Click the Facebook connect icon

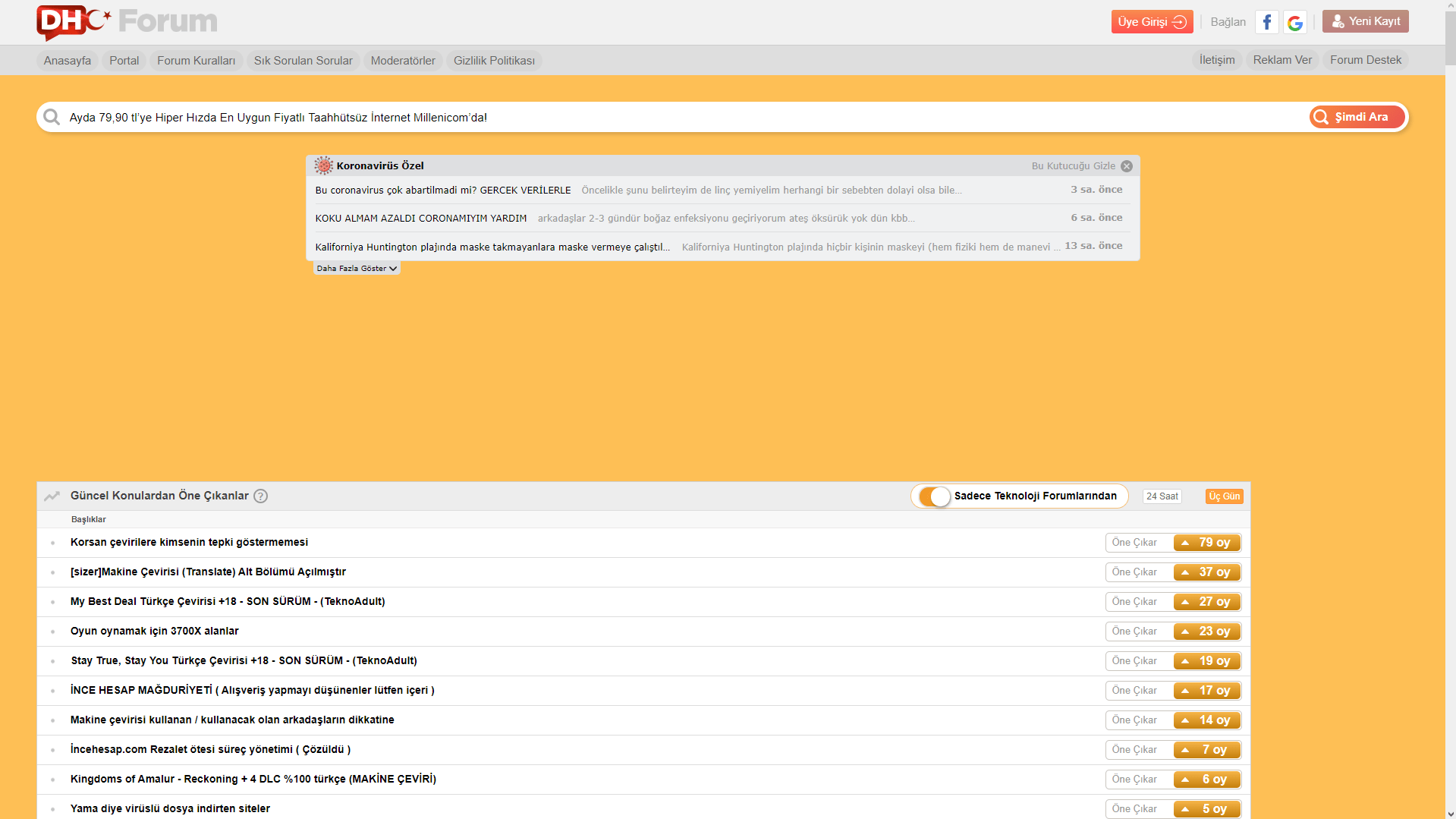[x=1266, y=22]
